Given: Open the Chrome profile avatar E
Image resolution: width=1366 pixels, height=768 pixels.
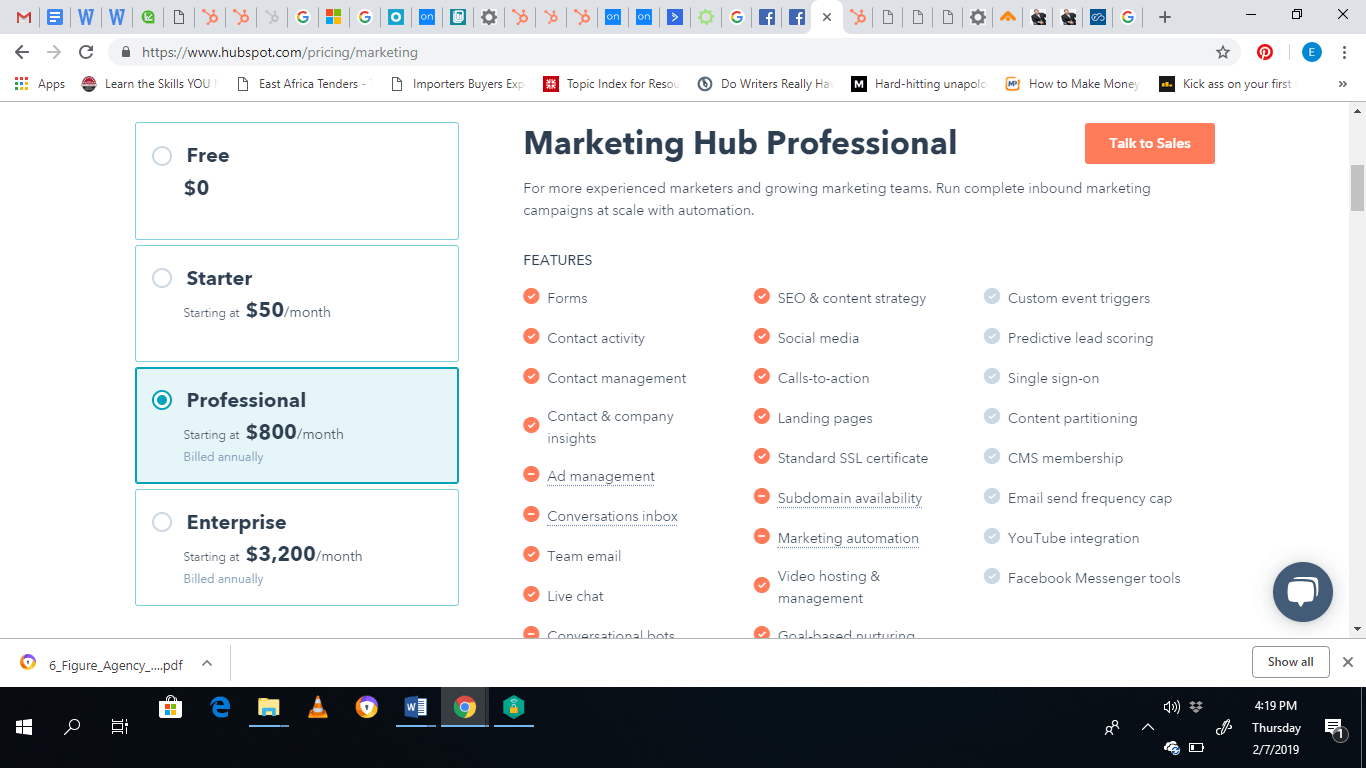Looking at the screenshot, I should tap(1312, 52).
